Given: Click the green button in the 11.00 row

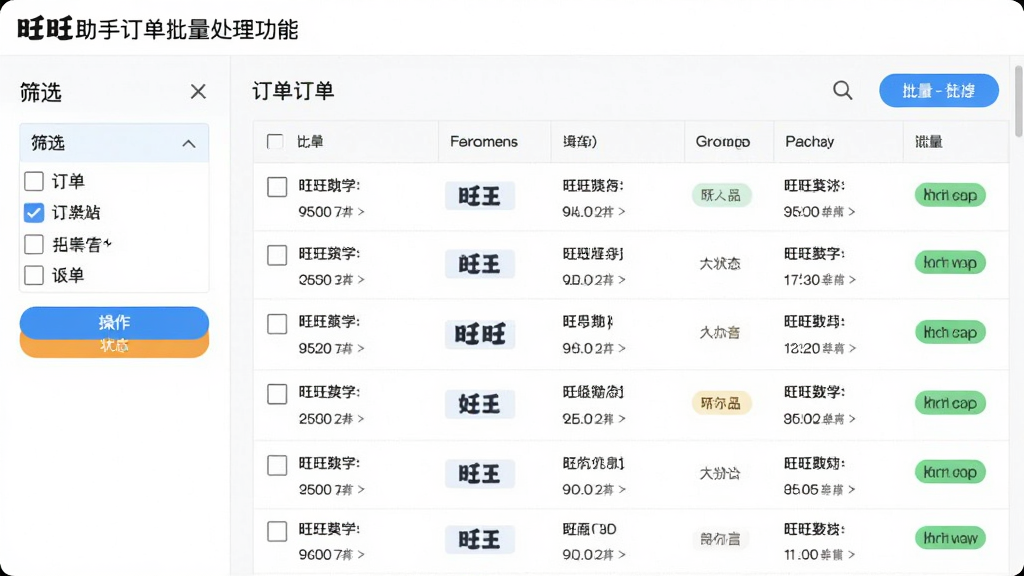Looking at the screenshot, I should [x=950, y=538].
